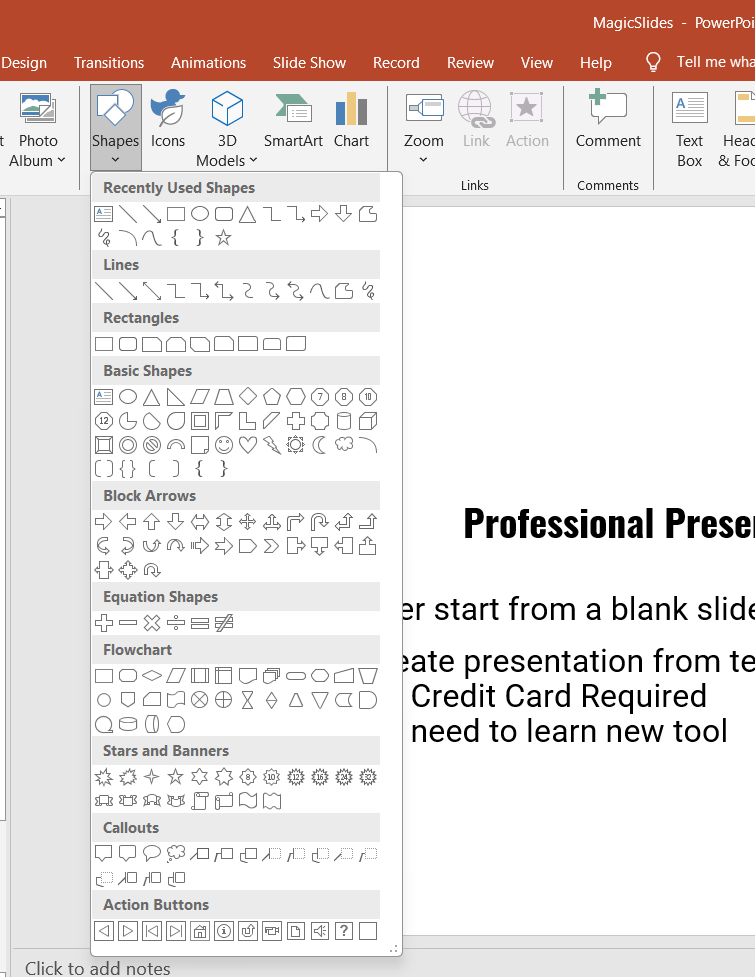This screenshot has height=977, width=755.
Task: Select the Heart shape in Basic Shapes
Action: click(248, 445)
